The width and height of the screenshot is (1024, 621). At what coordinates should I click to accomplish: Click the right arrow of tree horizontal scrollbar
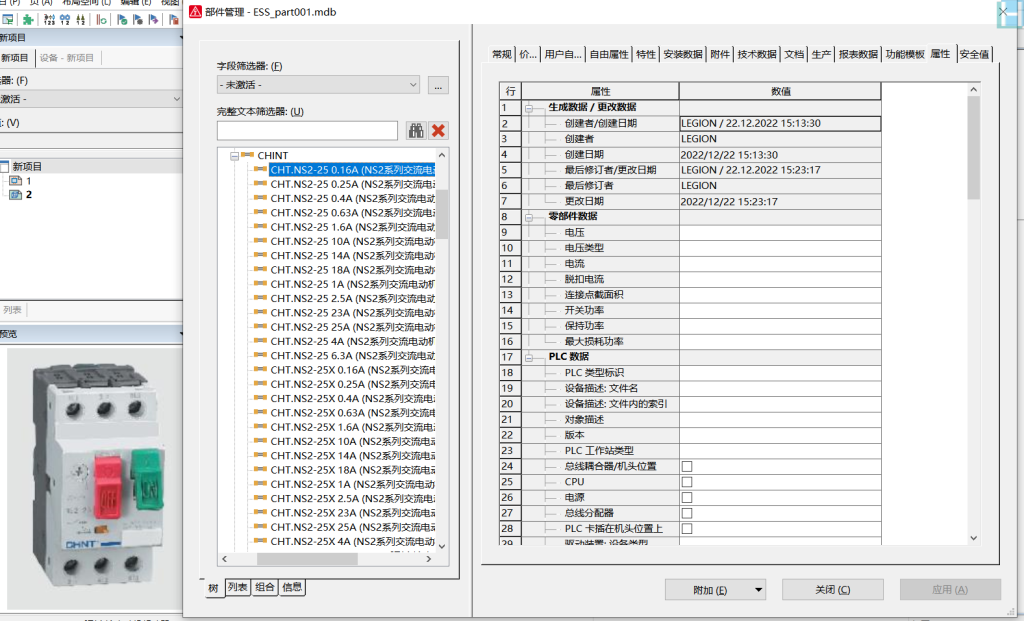pos(428,559)
